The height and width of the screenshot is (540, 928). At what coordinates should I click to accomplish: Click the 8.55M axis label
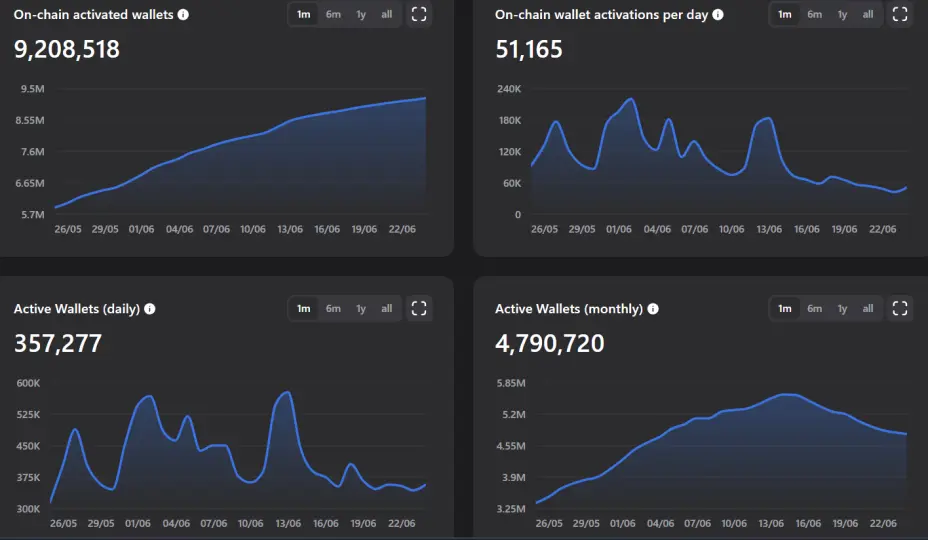pos(30,120)
